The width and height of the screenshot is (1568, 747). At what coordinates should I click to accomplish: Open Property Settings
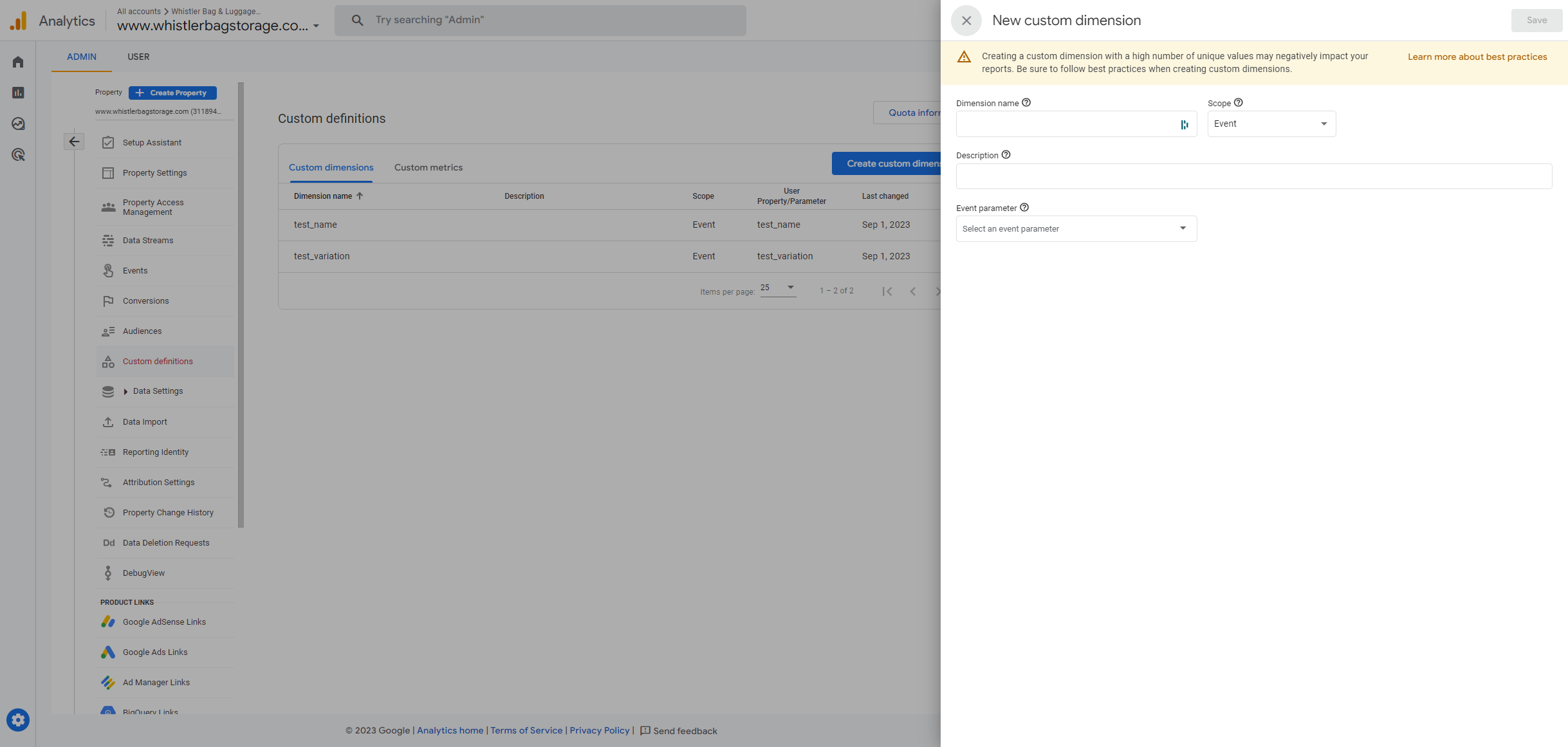point(165,173)
